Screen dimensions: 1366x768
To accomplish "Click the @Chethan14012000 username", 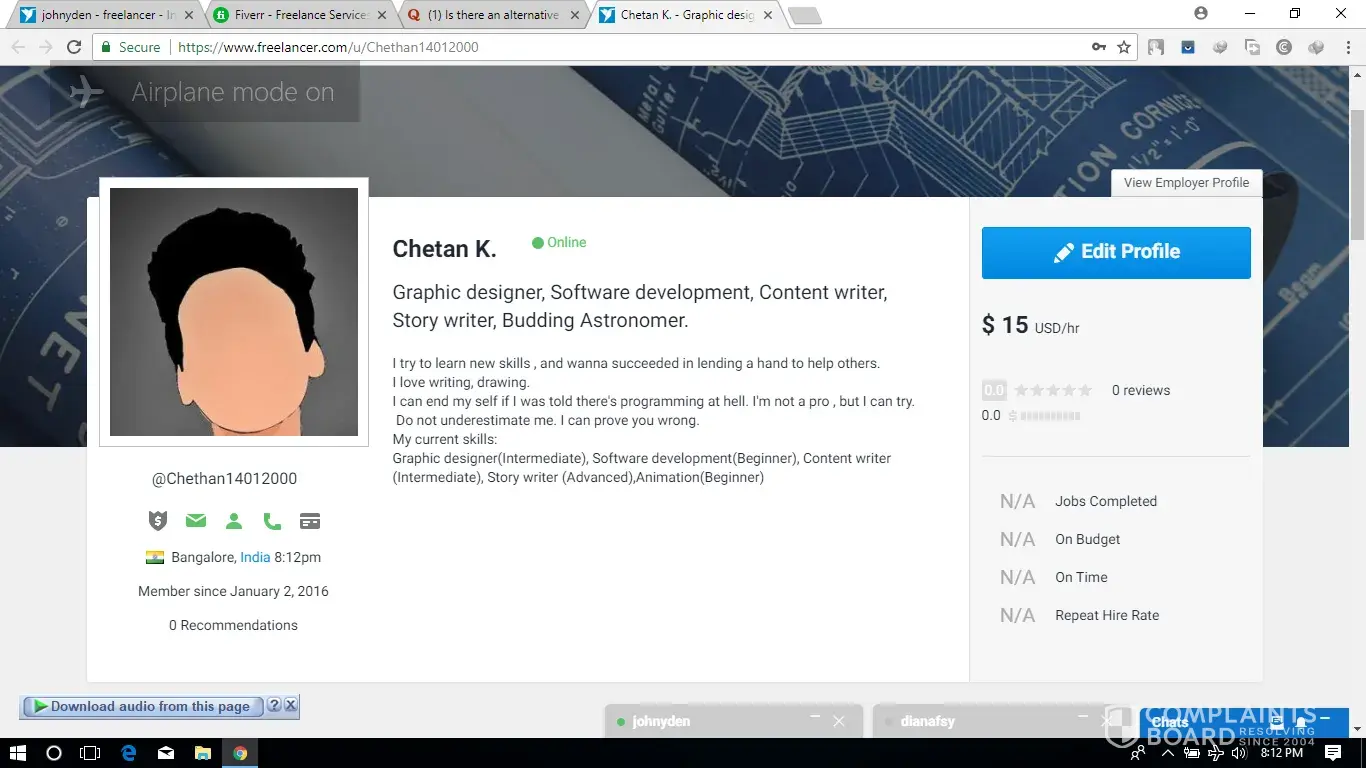I will [224, 479].
